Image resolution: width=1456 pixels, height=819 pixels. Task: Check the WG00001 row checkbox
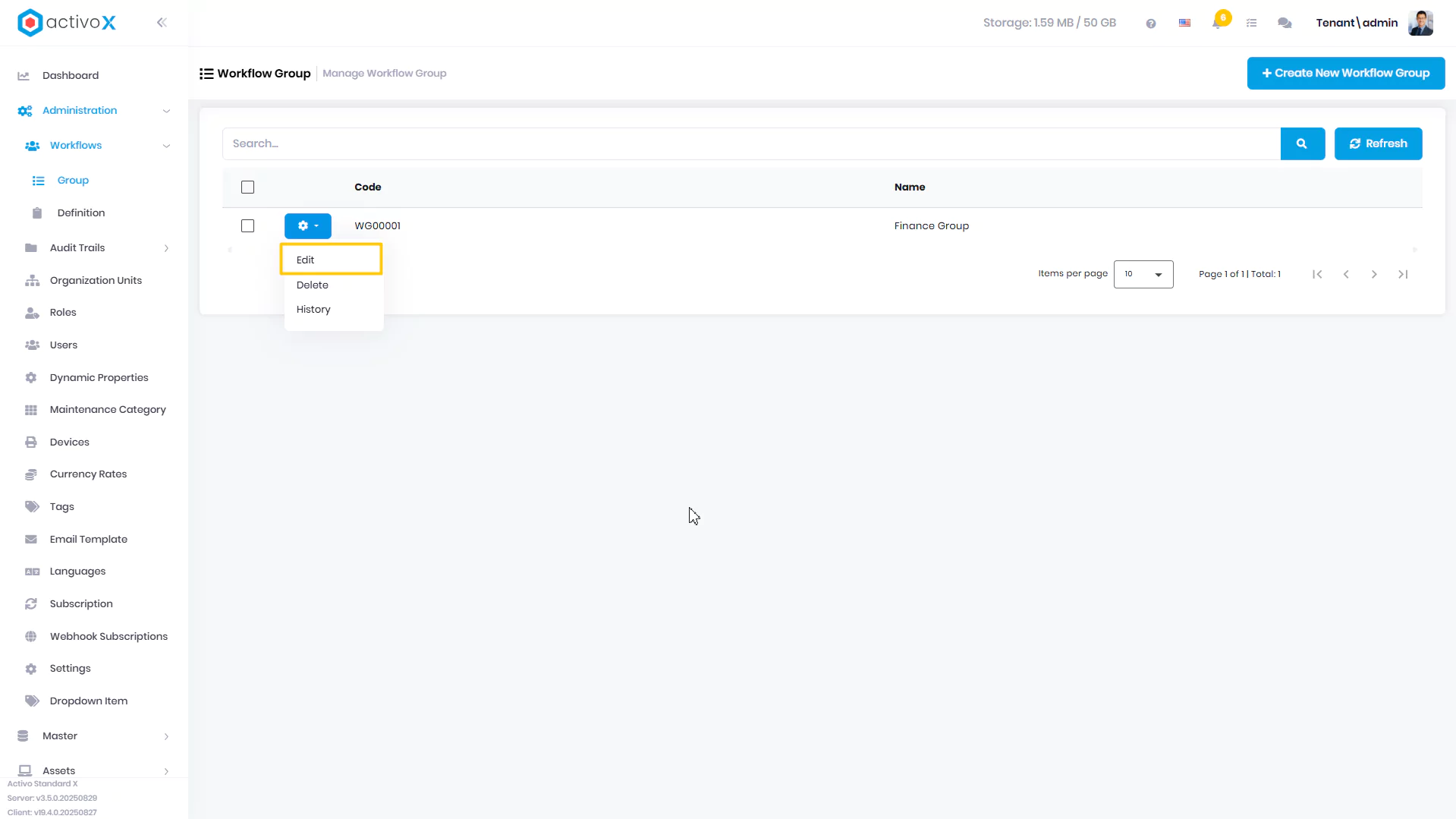pos(247,226)
